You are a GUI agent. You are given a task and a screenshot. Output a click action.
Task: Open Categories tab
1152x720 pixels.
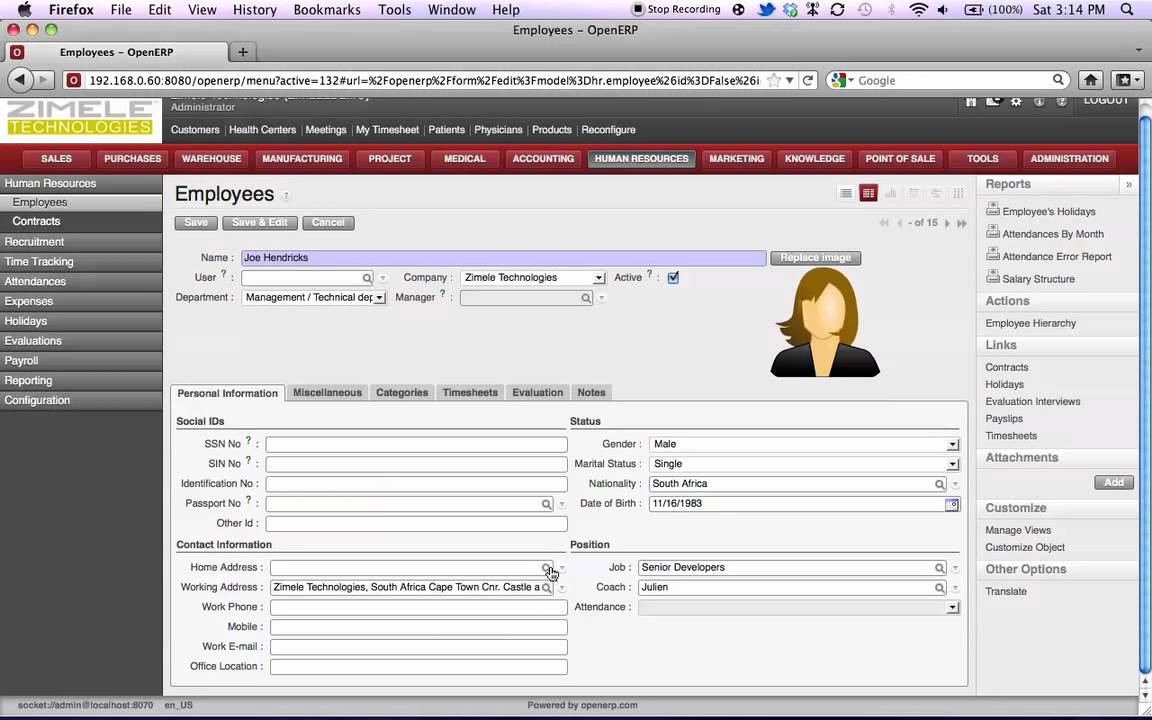click(402, 392)
